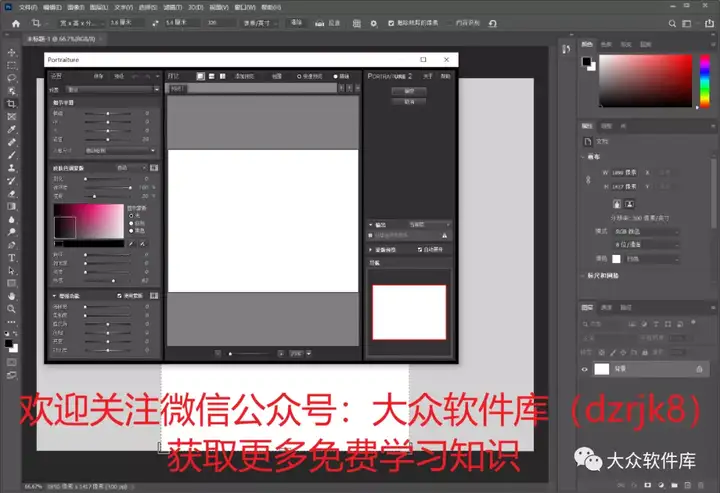The image size is (720, 493).
Task: Collapse the output section in Portraiture
Action: 371,225
